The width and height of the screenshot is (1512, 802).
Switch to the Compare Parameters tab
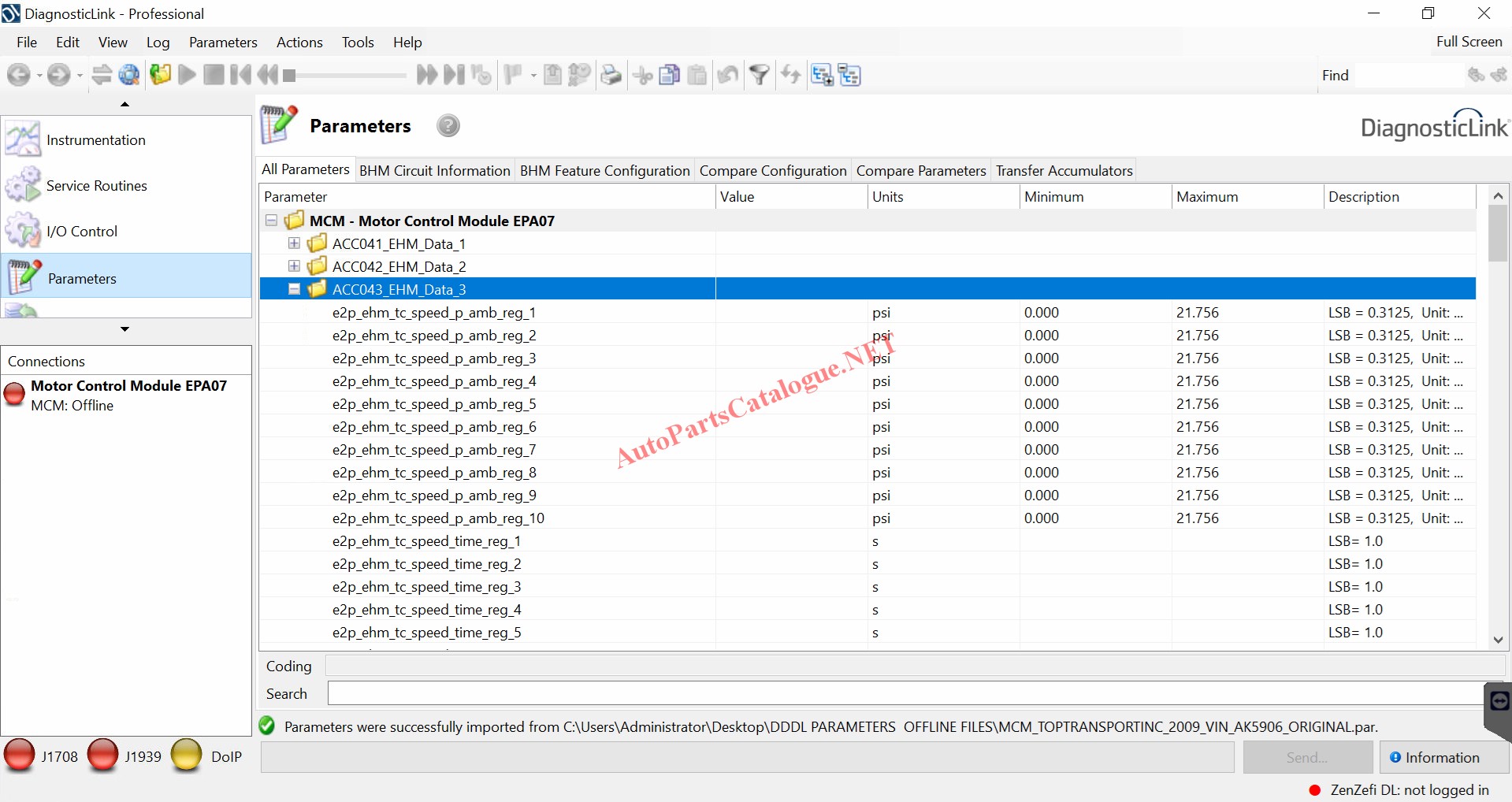(920, 171)
